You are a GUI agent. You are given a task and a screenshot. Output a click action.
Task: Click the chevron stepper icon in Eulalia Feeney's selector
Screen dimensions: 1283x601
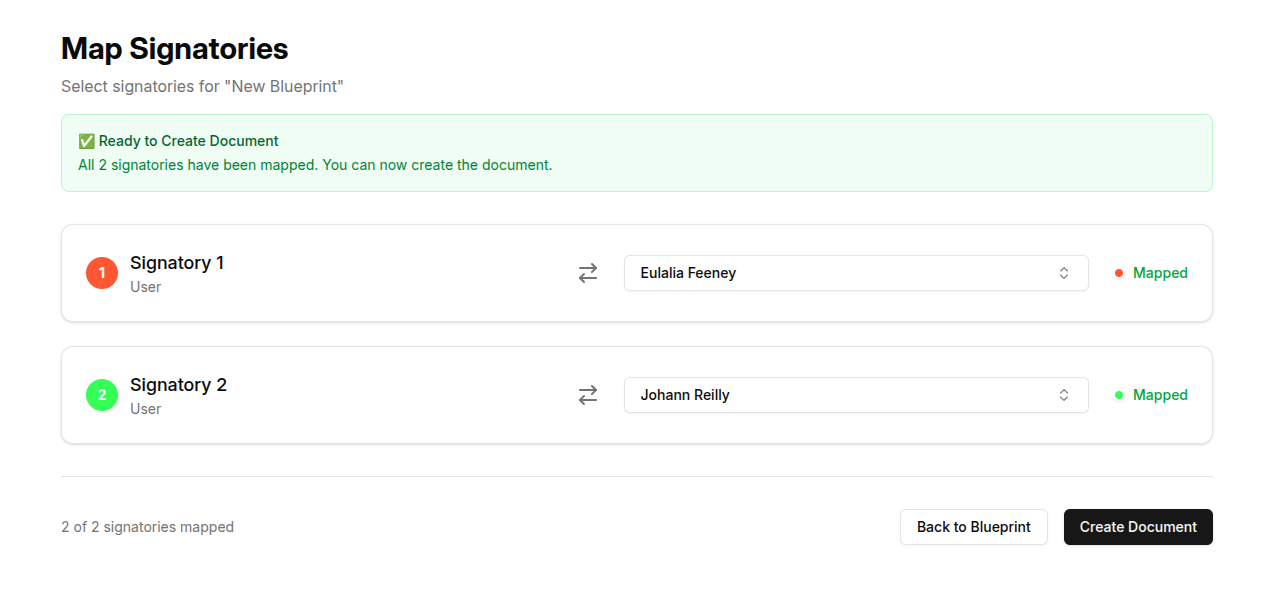coord(1064,272)
